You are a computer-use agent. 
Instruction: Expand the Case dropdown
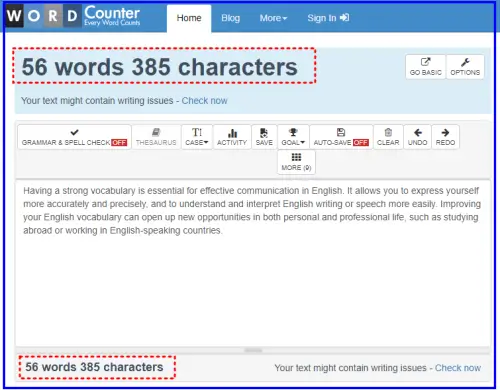point(197,137)
